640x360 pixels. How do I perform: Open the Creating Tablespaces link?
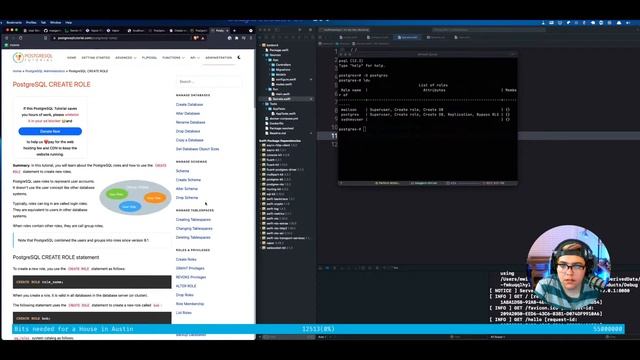(193, 220)
